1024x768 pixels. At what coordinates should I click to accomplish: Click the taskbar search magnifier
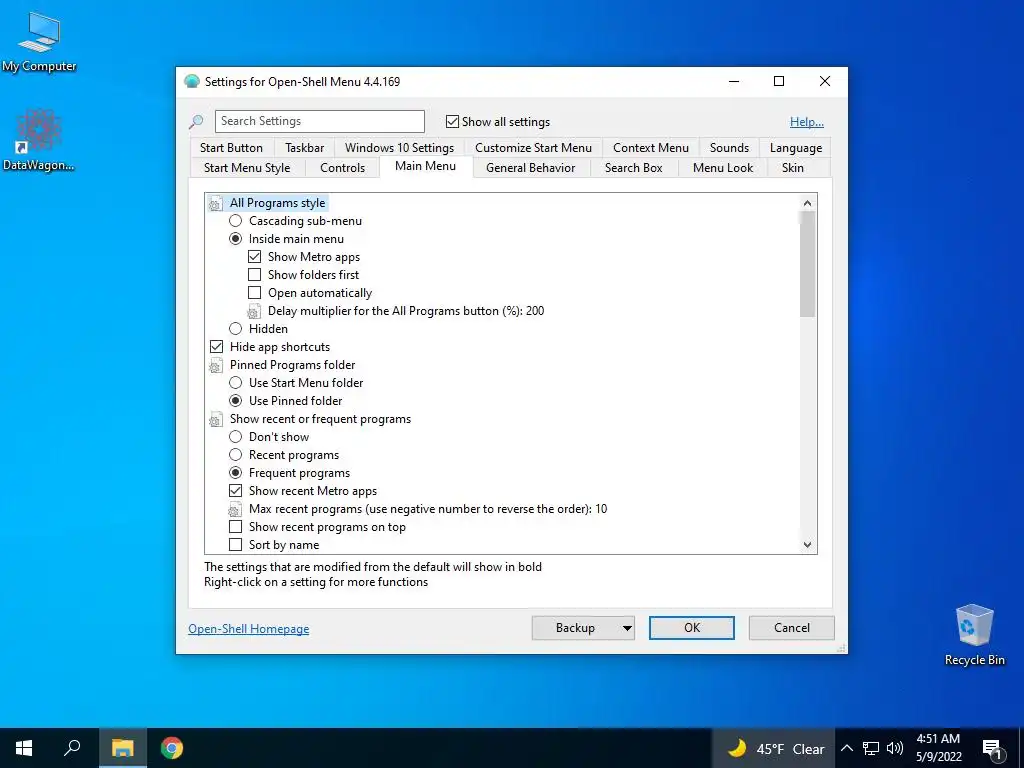pyautogui.click(x=72, y=748)
